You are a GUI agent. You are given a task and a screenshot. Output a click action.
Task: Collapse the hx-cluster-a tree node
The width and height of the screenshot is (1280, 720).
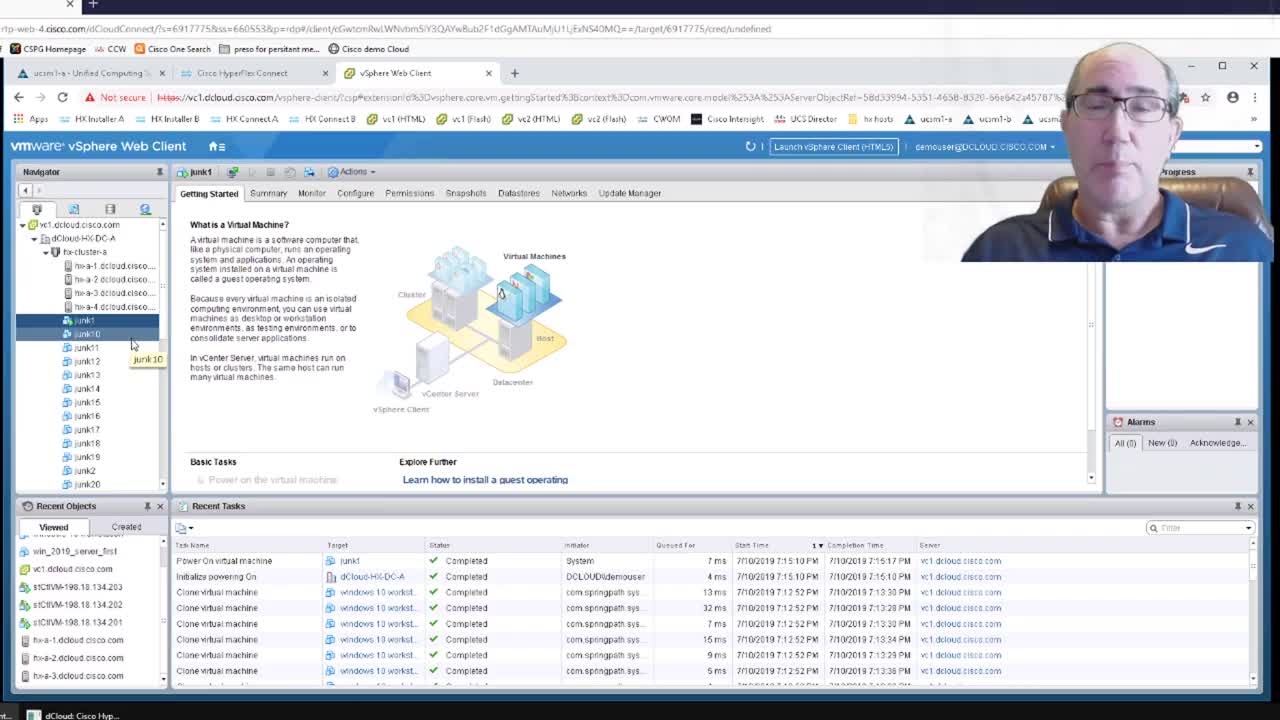coord(45,252)
